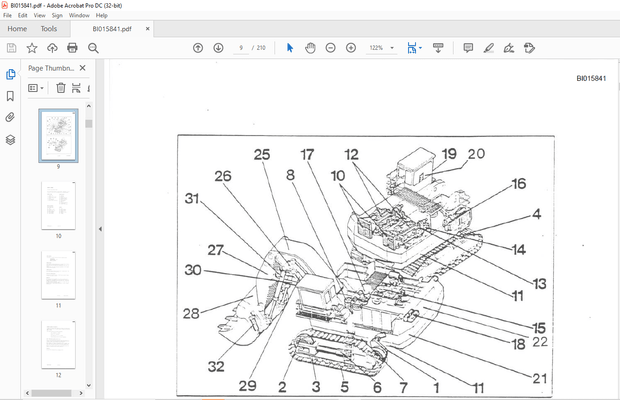Close the BI015841.pdf tab
The height and width of the screenshot is (400, 620).
tap(147, 29)
